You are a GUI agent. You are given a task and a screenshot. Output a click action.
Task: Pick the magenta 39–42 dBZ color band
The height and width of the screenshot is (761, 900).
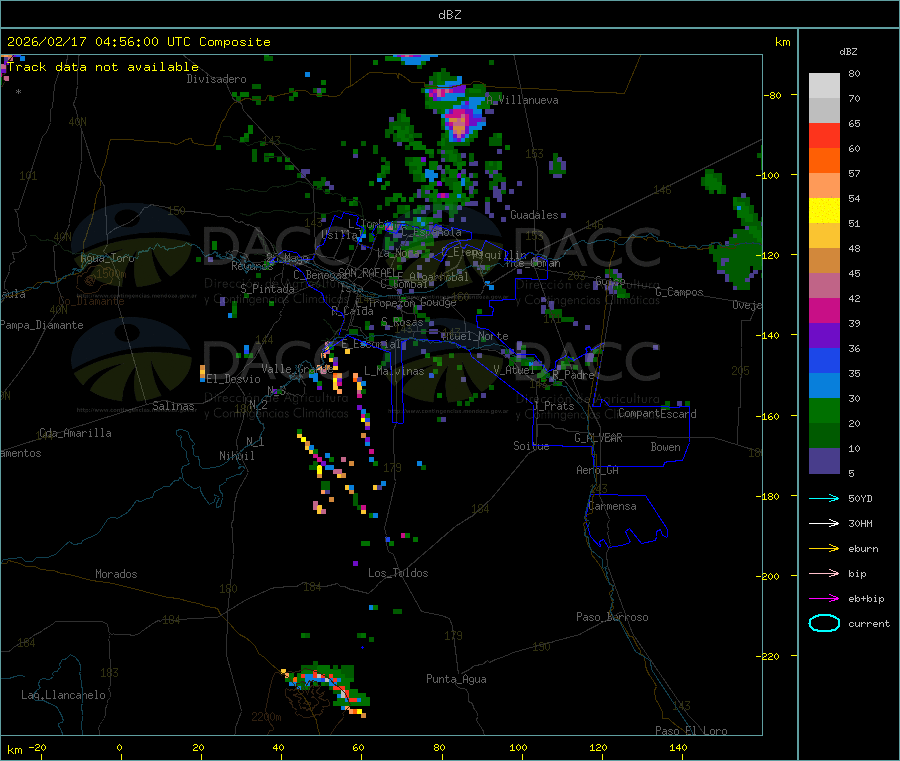[824, 310]
